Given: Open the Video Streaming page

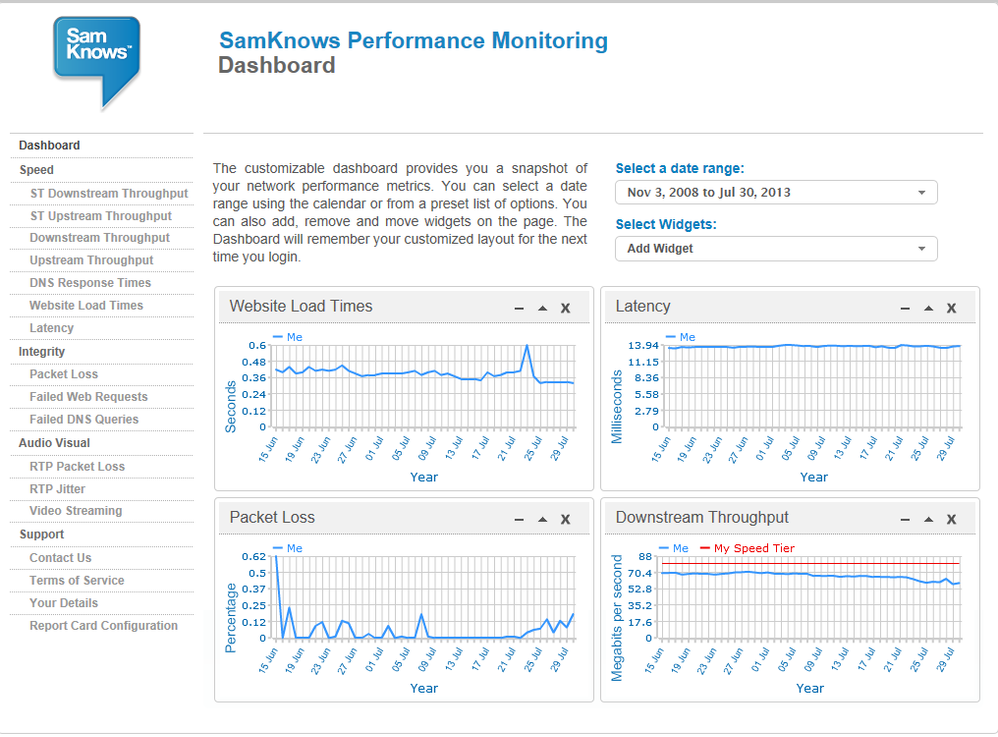Looking at the screenshot, I should pyautogui.click(x=76, y=510).
